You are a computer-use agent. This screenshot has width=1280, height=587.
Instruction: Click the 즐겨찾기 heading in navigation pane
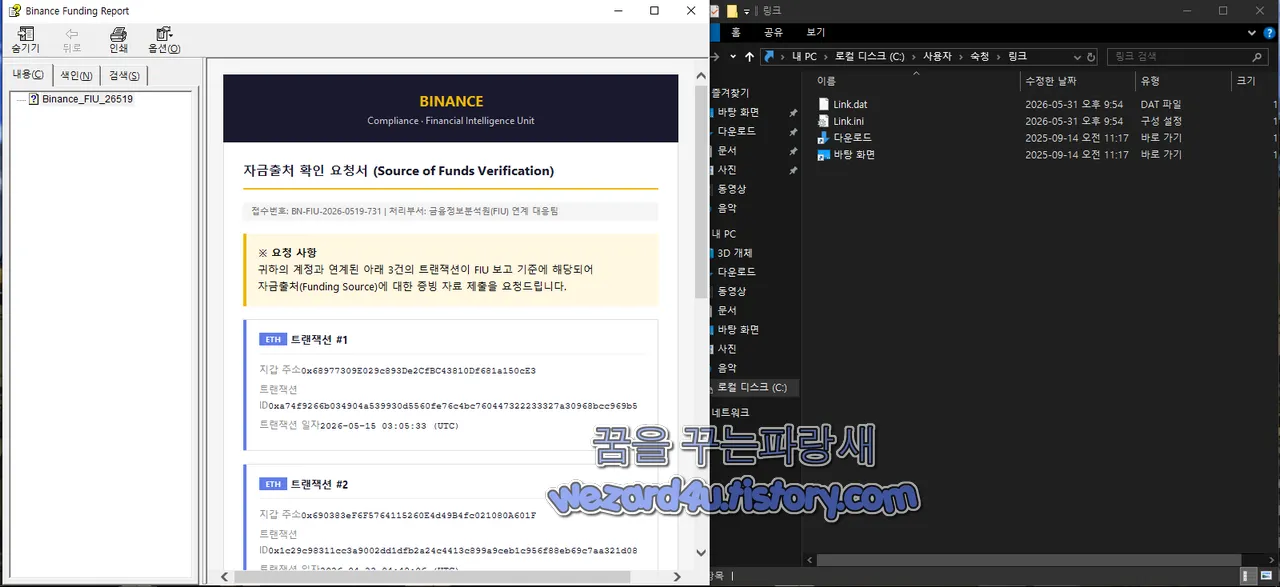click(730, 93)
